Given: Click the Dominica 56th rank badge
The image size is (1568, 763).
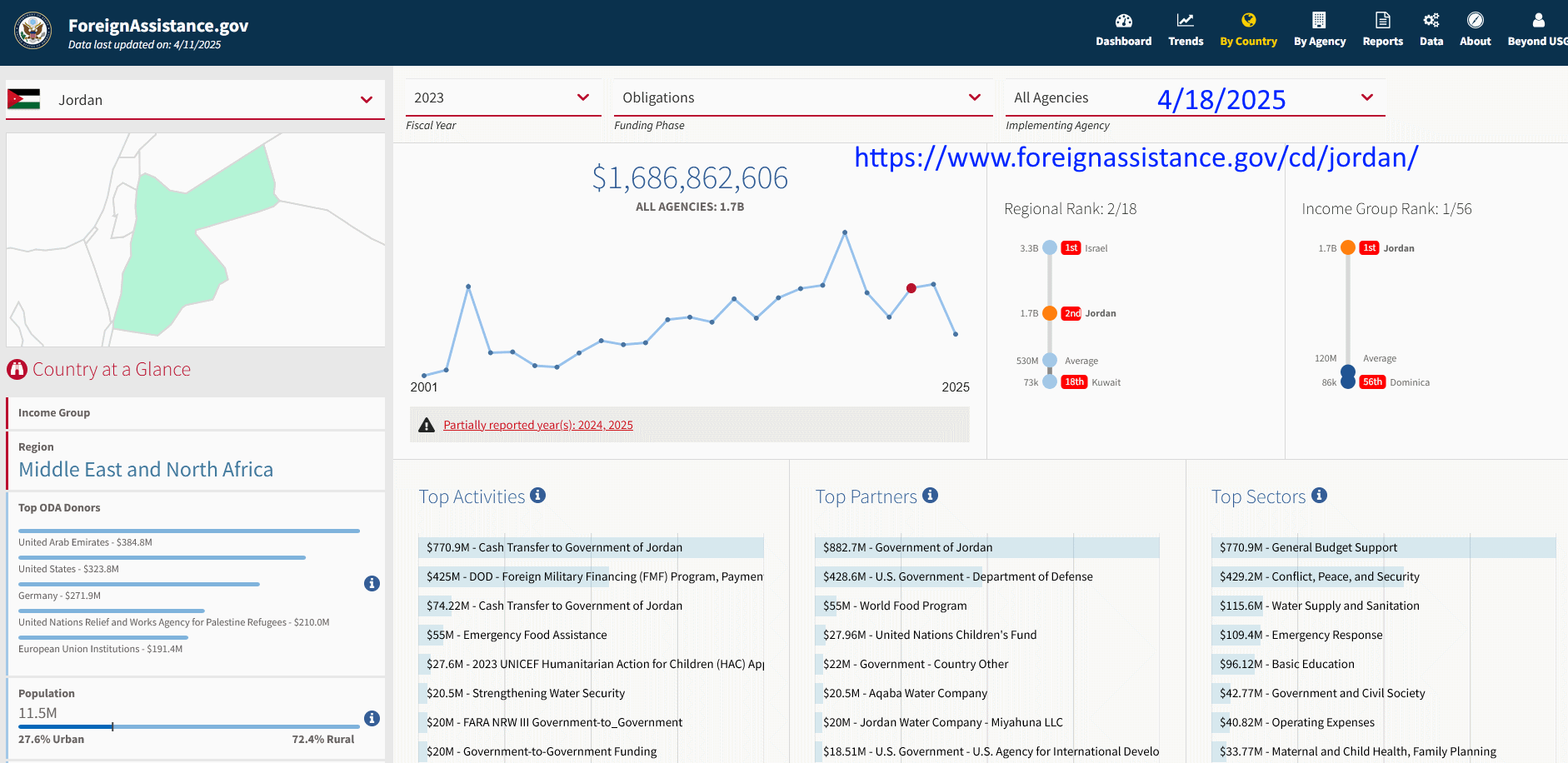Looking at the screenshot, I should tap(1372, 382).
